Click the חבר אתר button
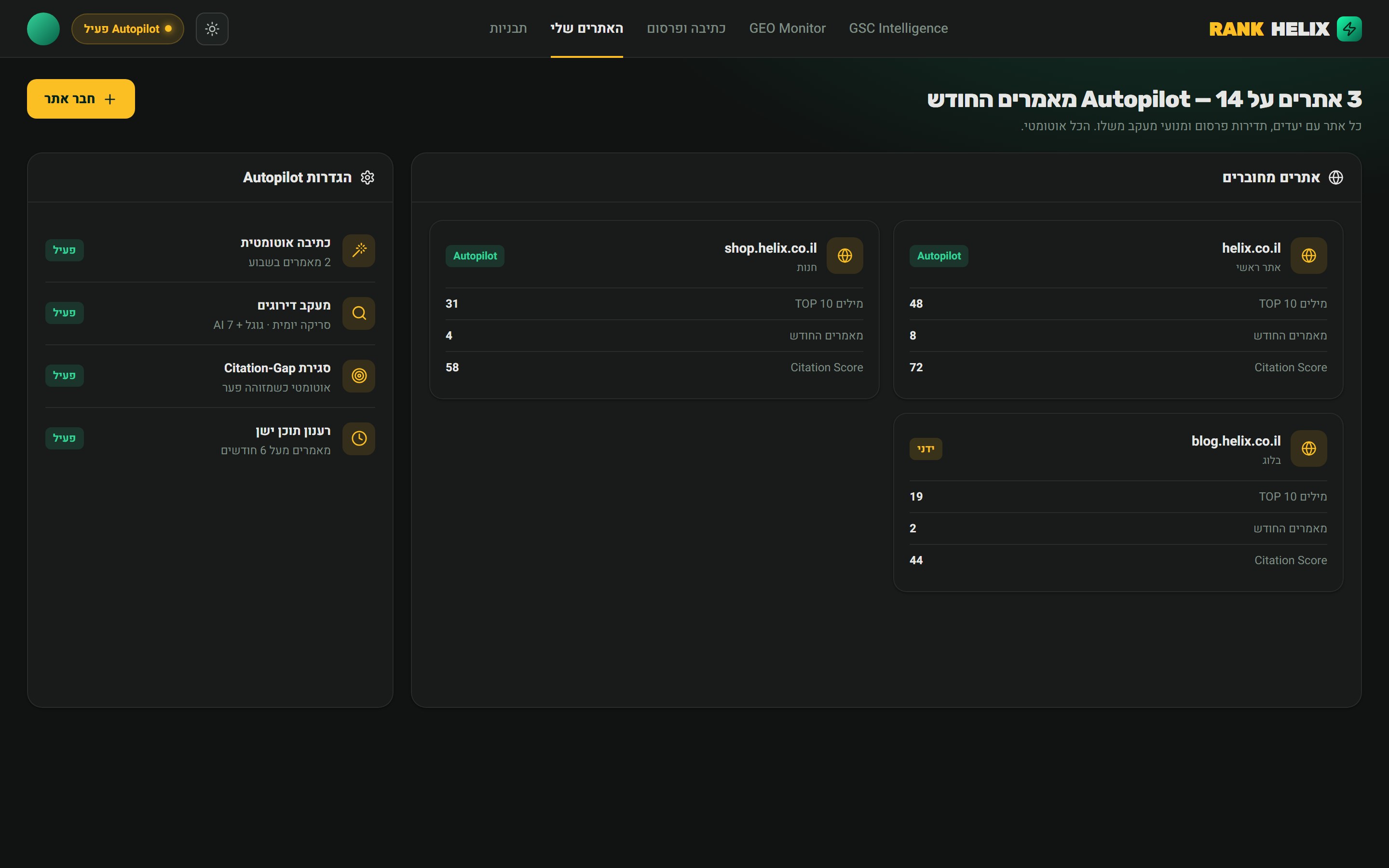This screenshot has width=1389, height=868. coord(81,99)
